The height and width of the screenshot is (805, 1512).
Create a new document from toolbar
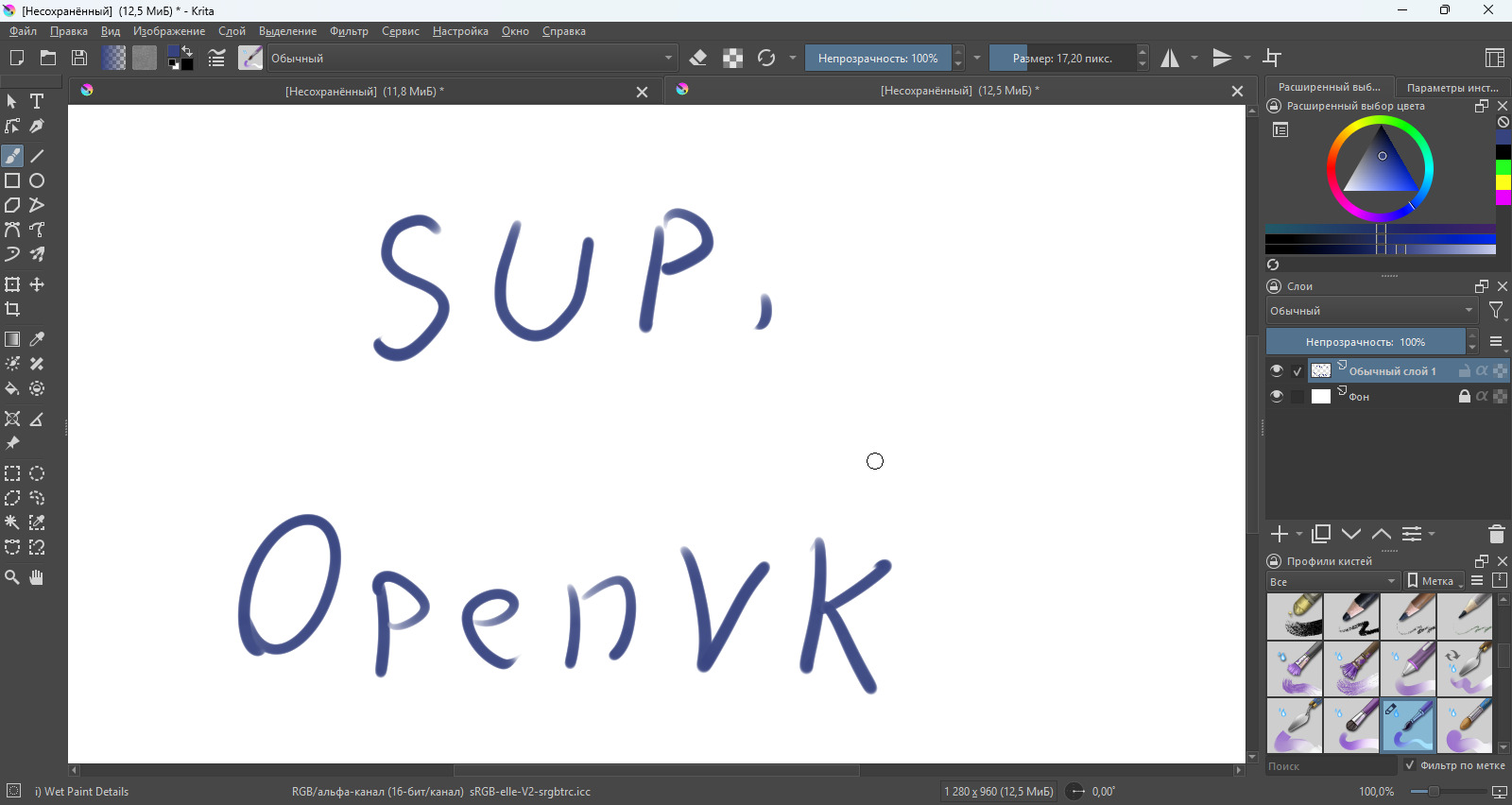(16, 58)
